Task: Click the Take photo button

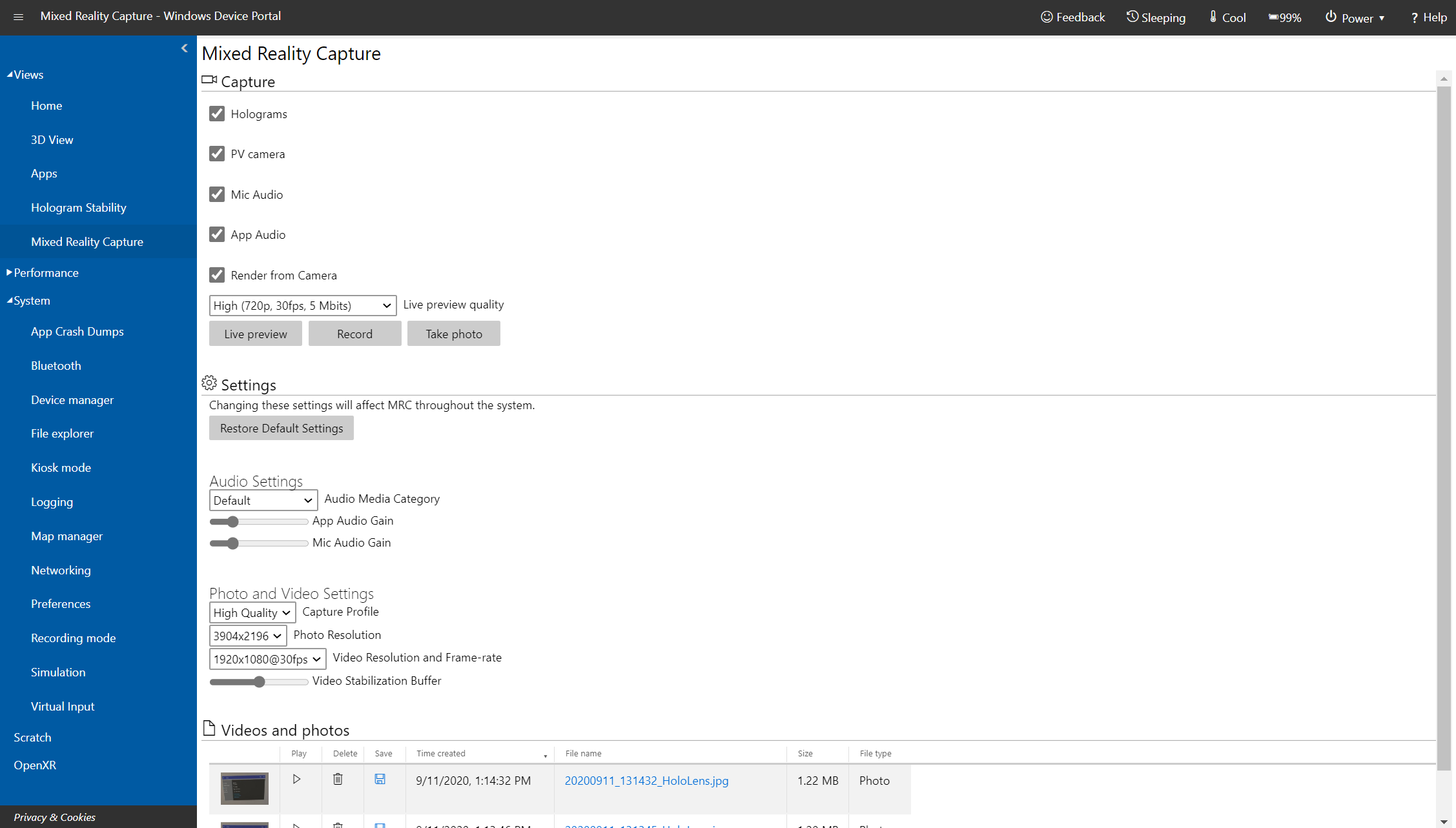Action: 453,333
